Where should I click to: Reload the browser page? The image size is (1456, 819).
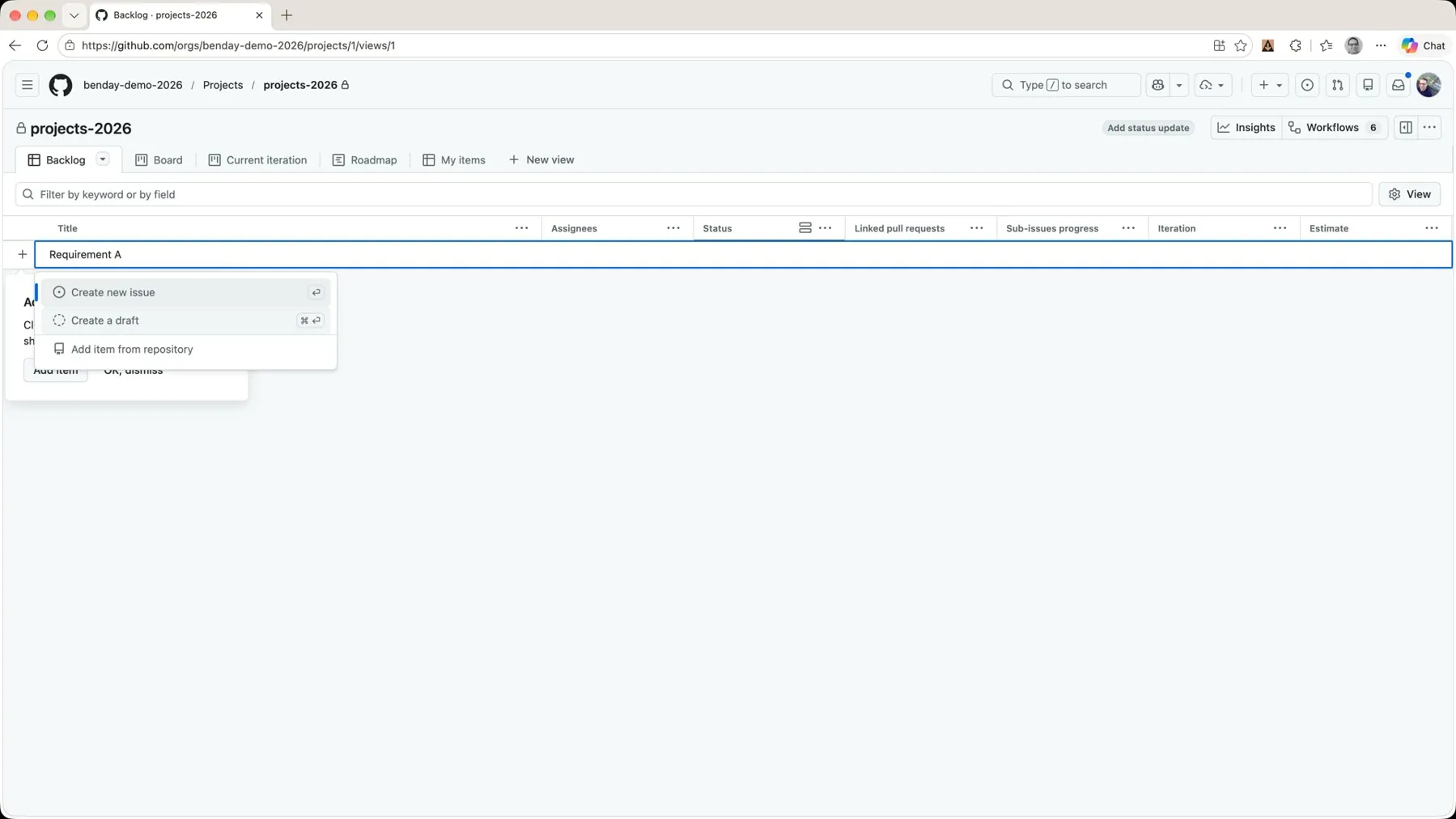(x=42, y=45)
